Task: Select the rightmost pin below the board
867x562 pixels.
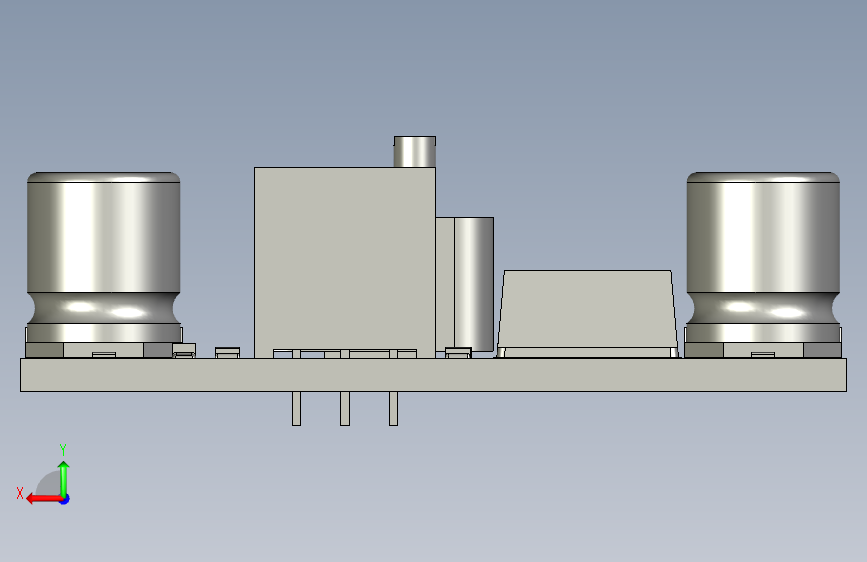Action: (x=394, y=409)
